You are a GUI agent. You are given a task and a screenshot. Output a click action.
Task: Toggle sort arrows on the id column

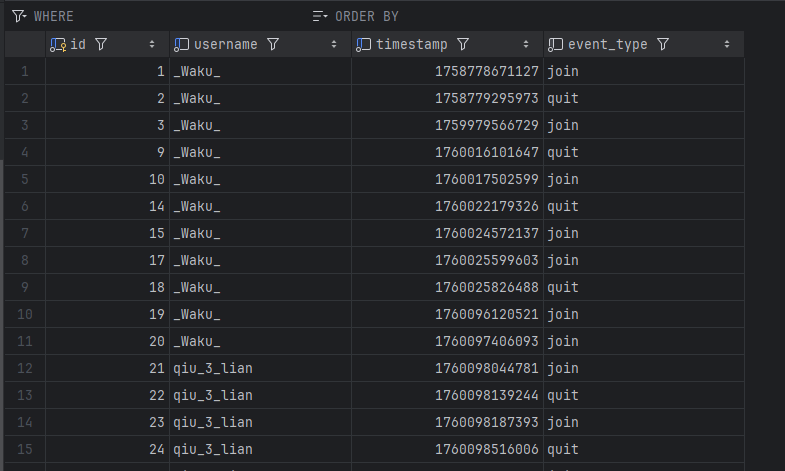click(x=152, y=45)
